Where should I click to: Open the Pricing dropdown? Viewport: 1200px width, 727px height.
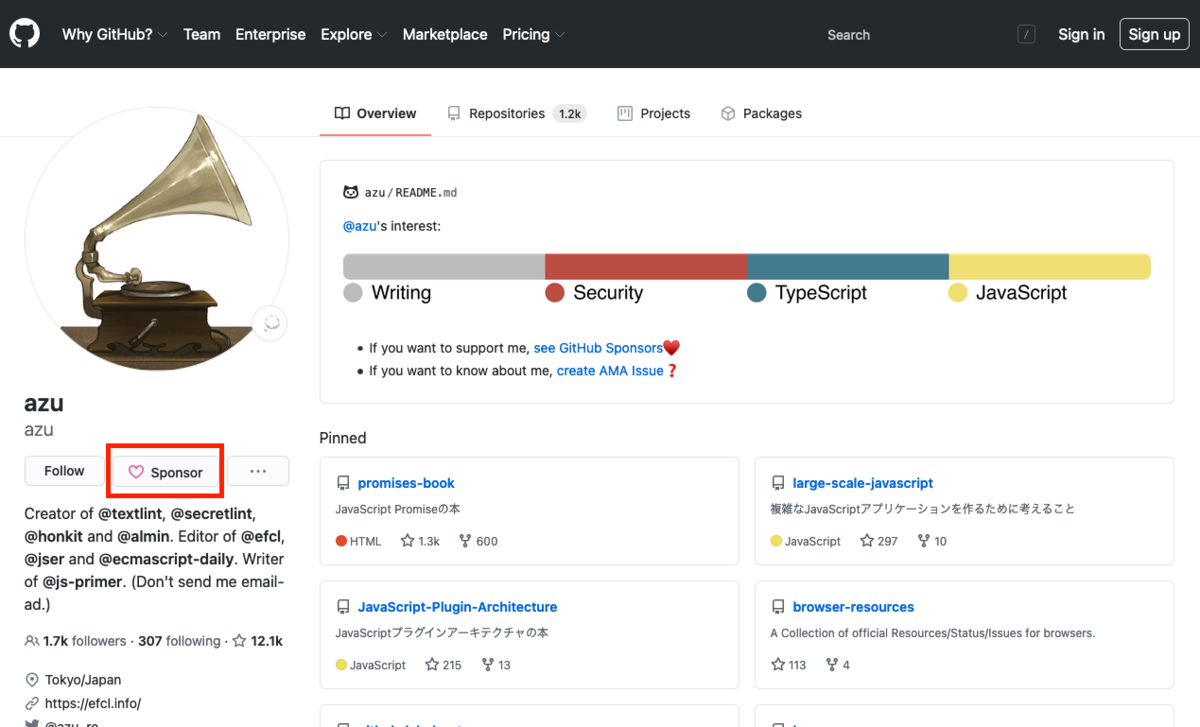(x=533, y=34)
